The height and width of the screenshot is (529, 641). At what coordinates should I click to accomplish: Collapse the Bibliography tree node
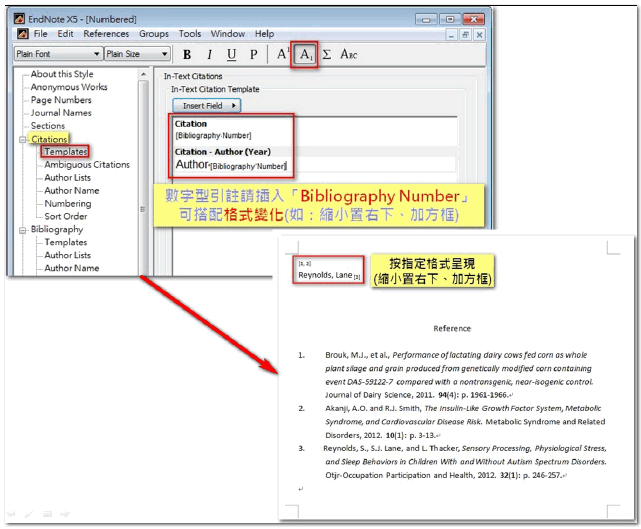coord(23,230)
